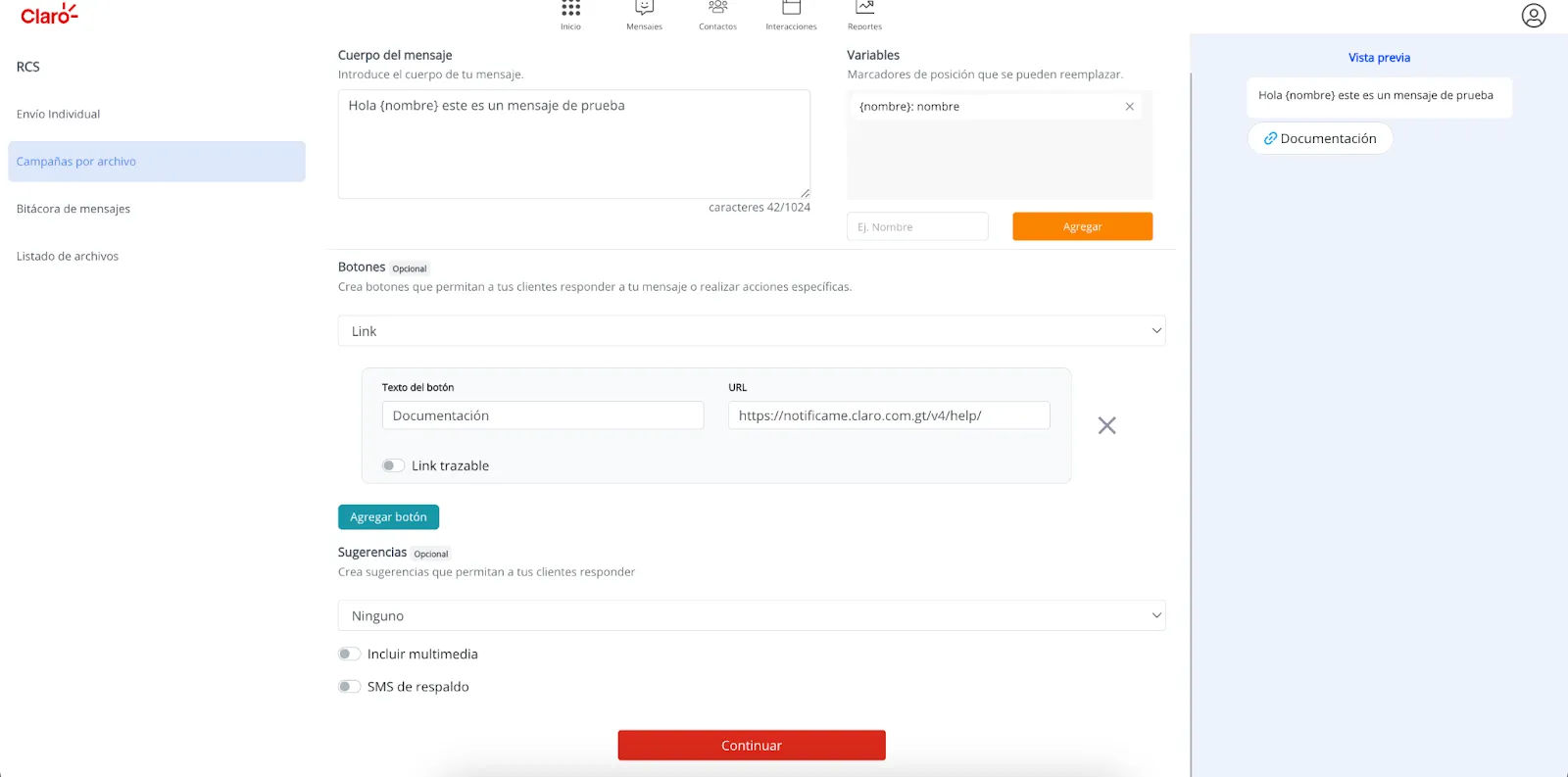Select Envío Individual in sidebar
This screenshot has height=777, width=1568.
[59, 115]
